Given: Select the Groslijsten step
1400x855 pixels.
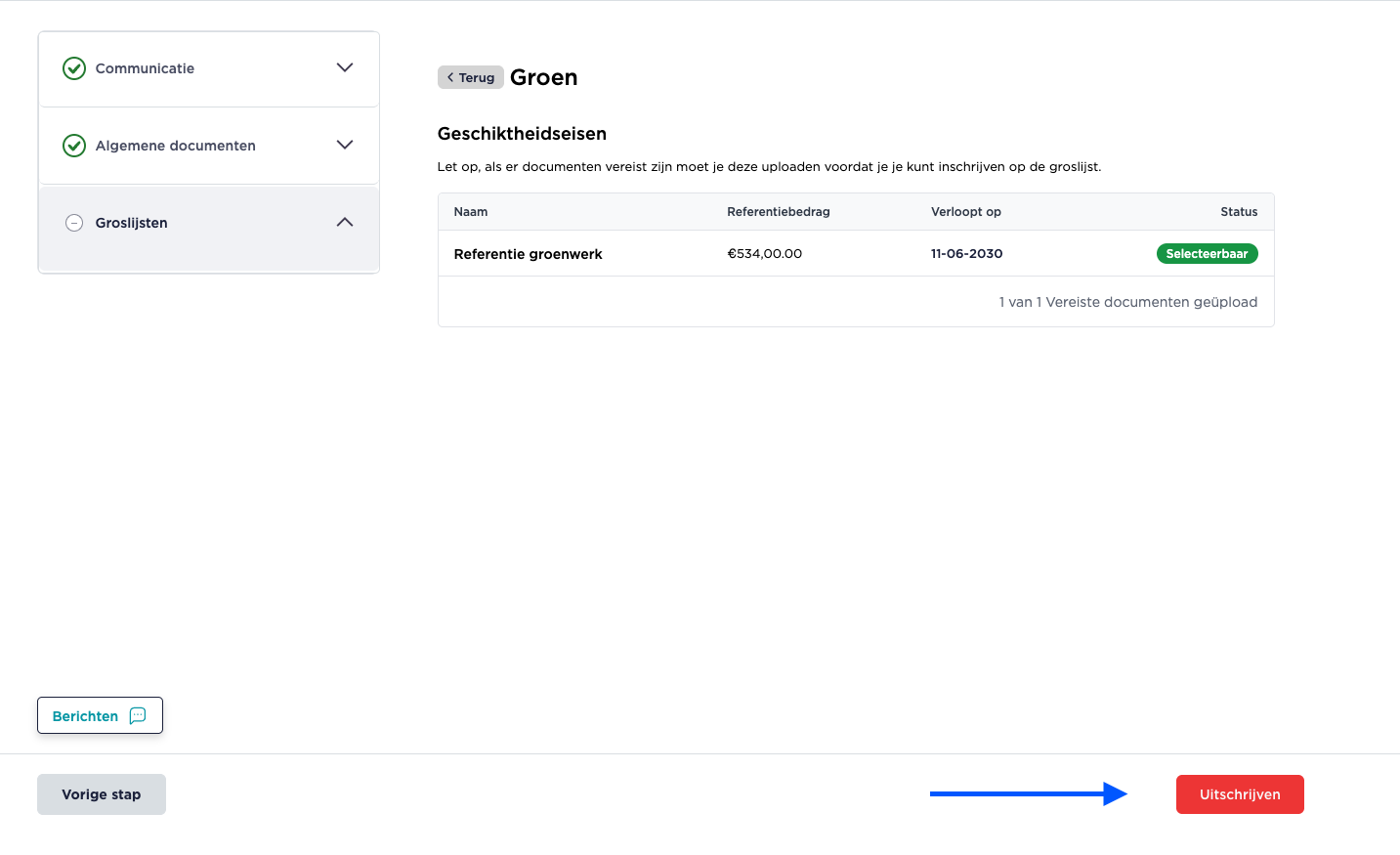Looking at the screenshot, I should [132, 223].
